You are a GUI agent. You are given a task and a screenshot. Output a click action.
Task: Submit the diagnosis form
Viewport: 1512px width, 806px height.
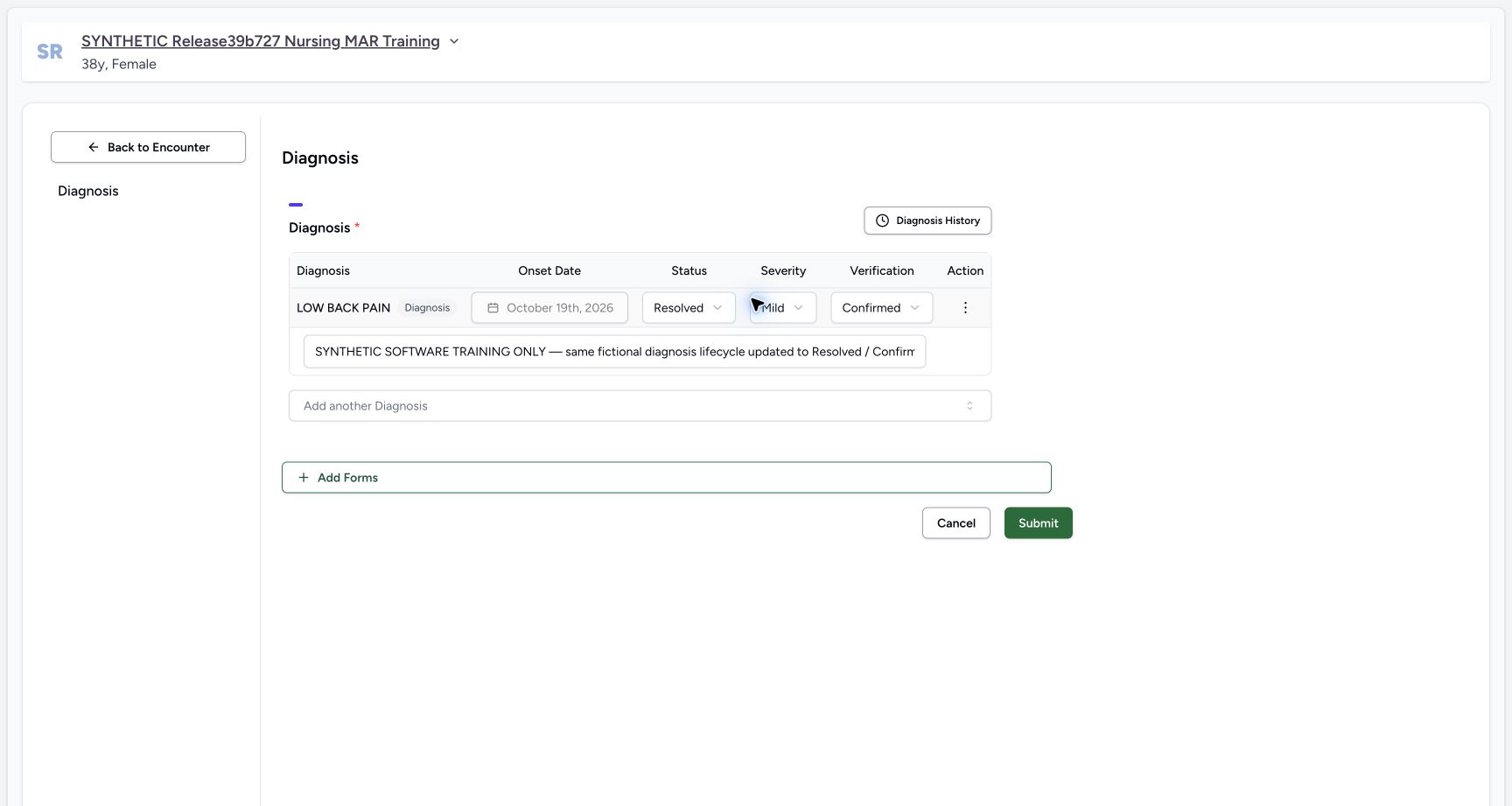[x=1039, y=523]
